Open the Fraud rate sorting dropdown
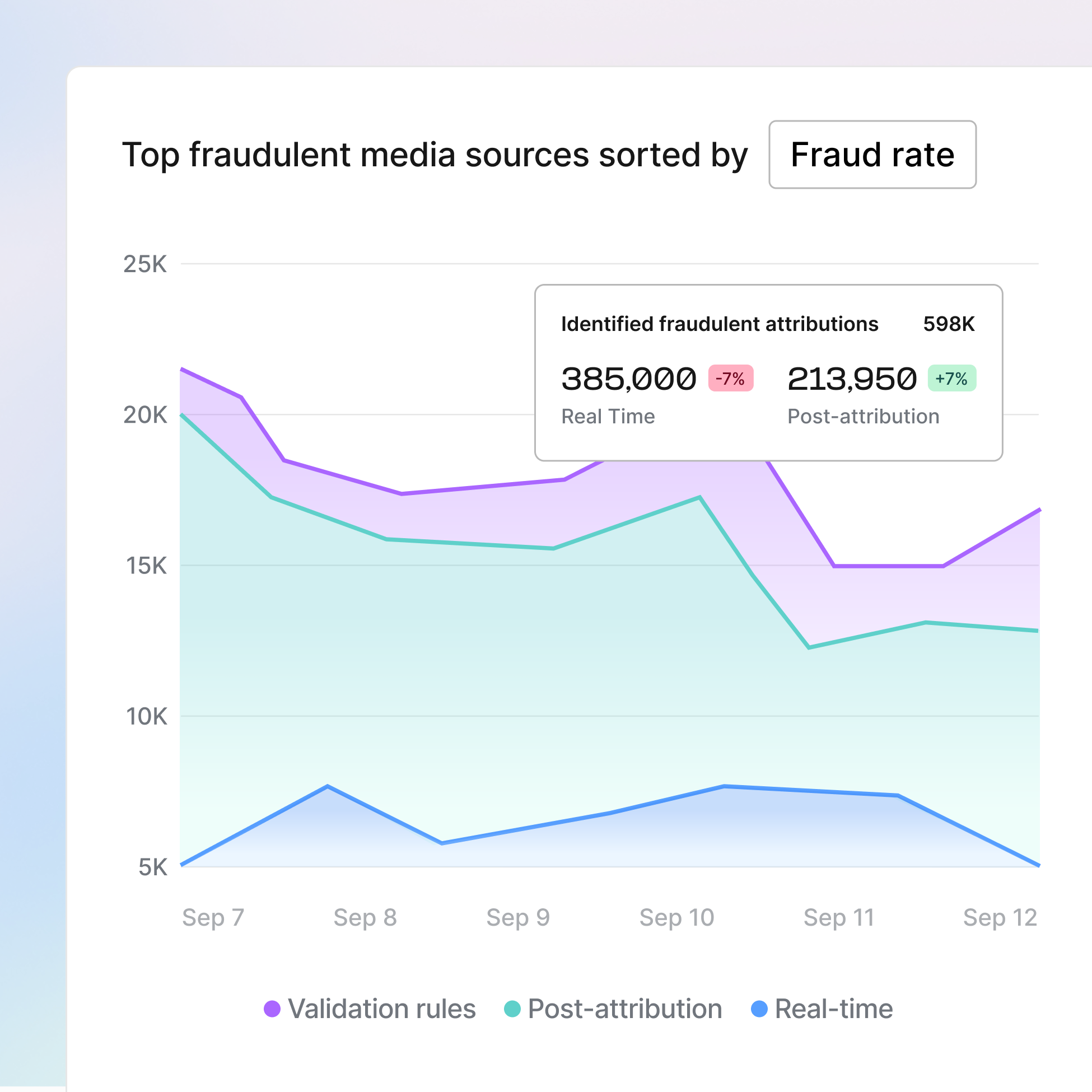The width and height of the screenshot is (1092, 1092). click(x=871, y=155)
